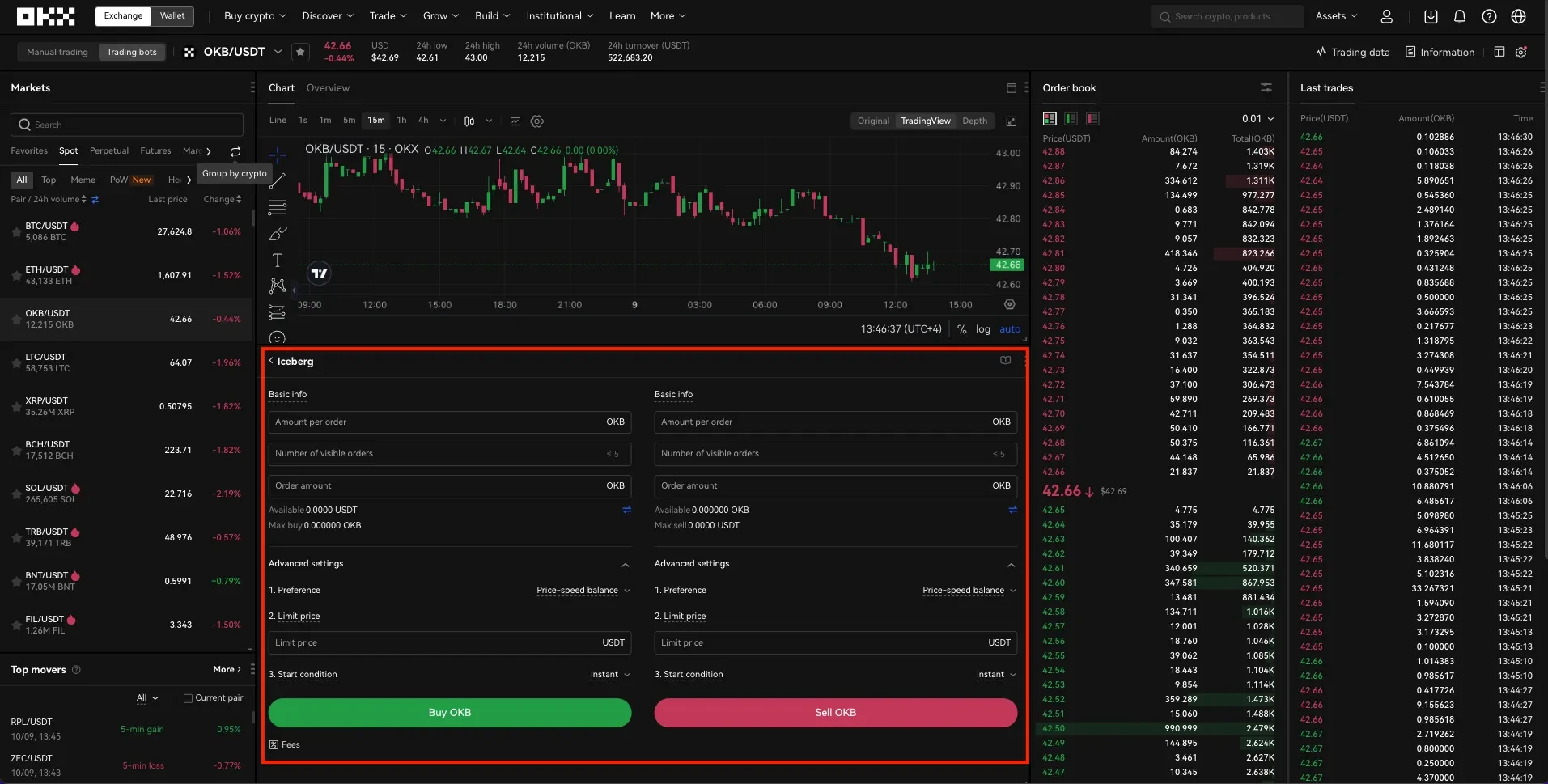Select the 1h chart interval
This screenshot has height=784, width=1548.
tap(401, 121)
